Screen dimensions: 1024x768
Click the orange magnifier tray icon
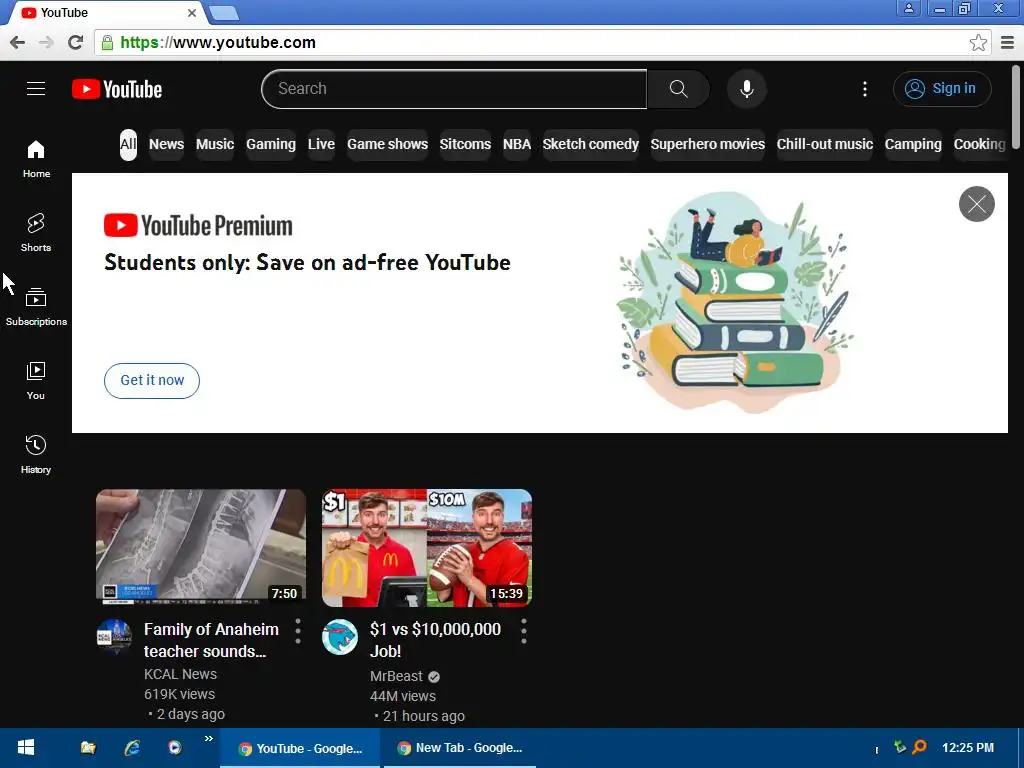point(920,746)
